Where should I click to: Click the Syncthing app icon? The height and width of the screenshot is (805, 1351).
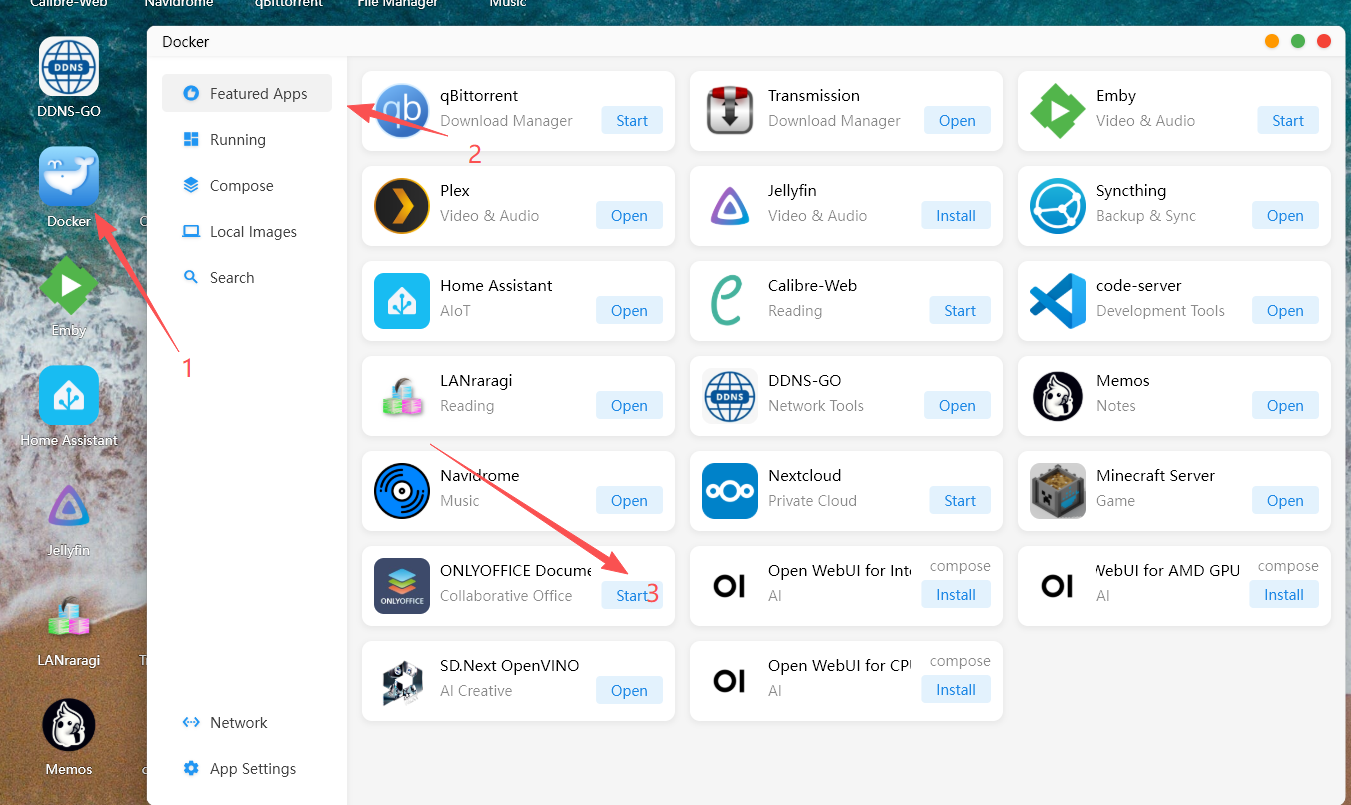(x=1058, y=206)
